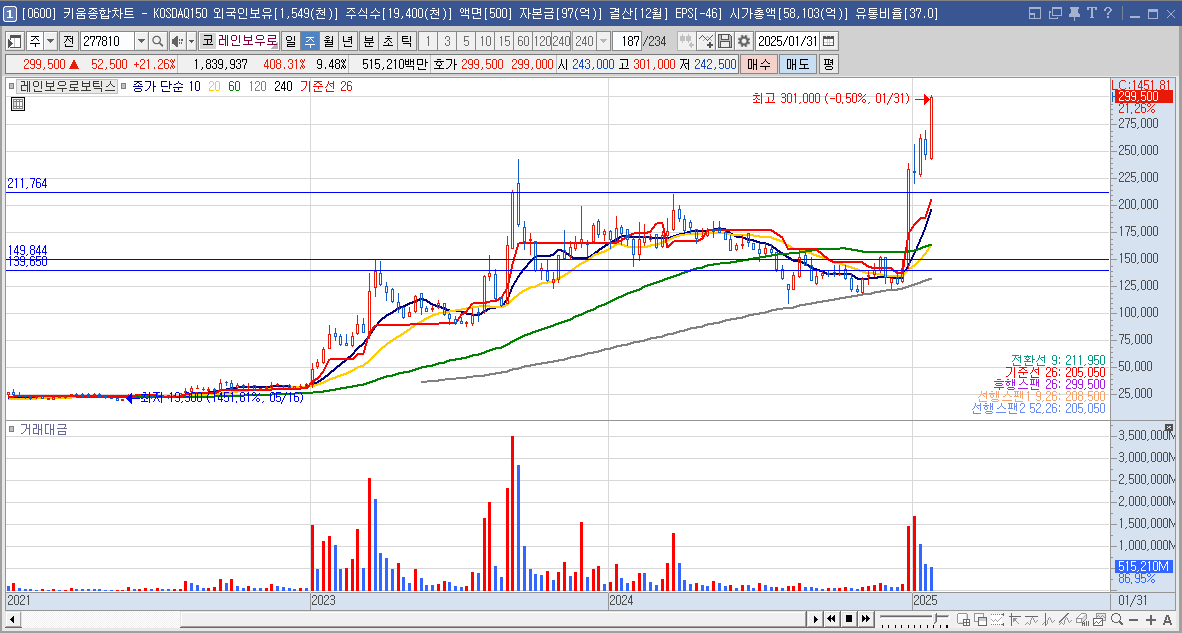Click the data table grid icon in chart

pyautogui.click(x=17, y=104)
